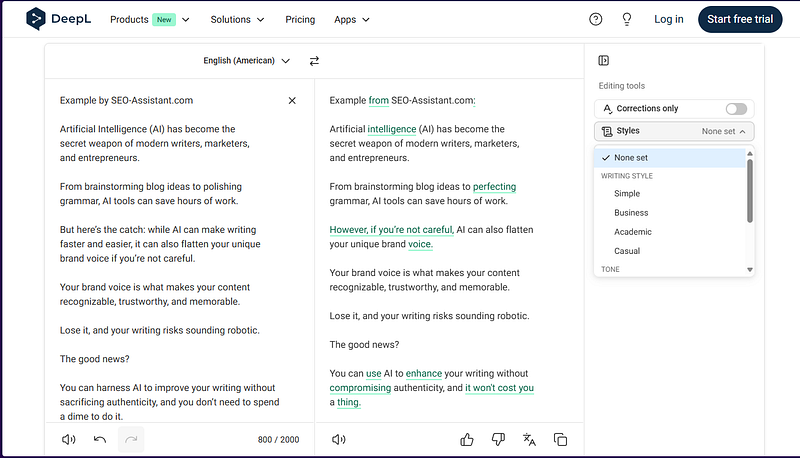Click into the source text 'Example by SEO-Assistant.com'
This screenshot has height=458, width=800.
(126, 100)
